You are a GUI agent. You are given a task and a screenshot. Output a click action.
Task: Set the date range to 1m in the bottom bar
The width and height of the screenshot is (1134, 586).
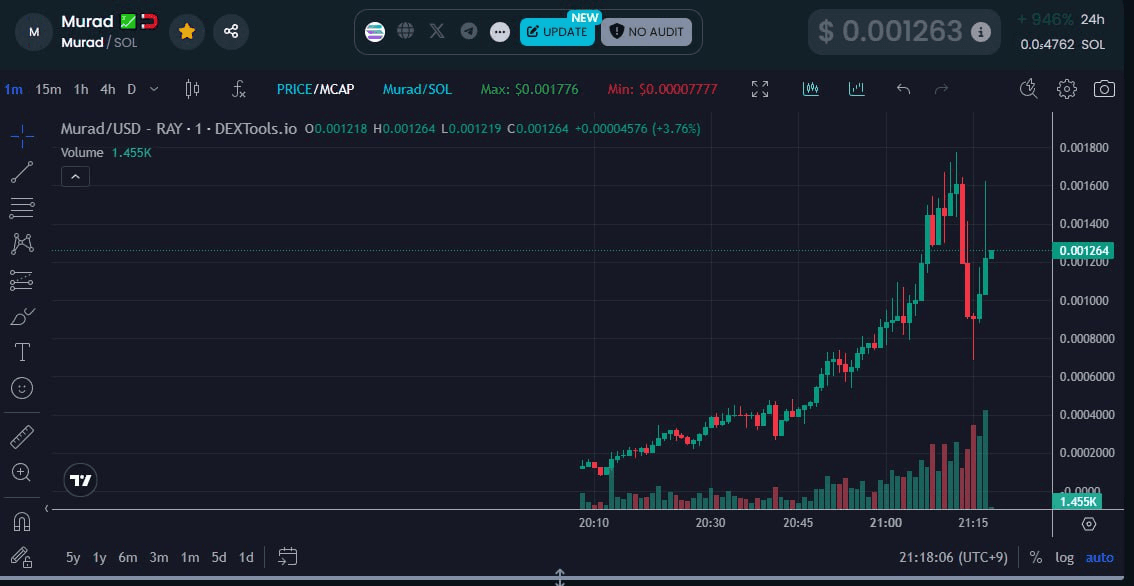pos(189,557)
